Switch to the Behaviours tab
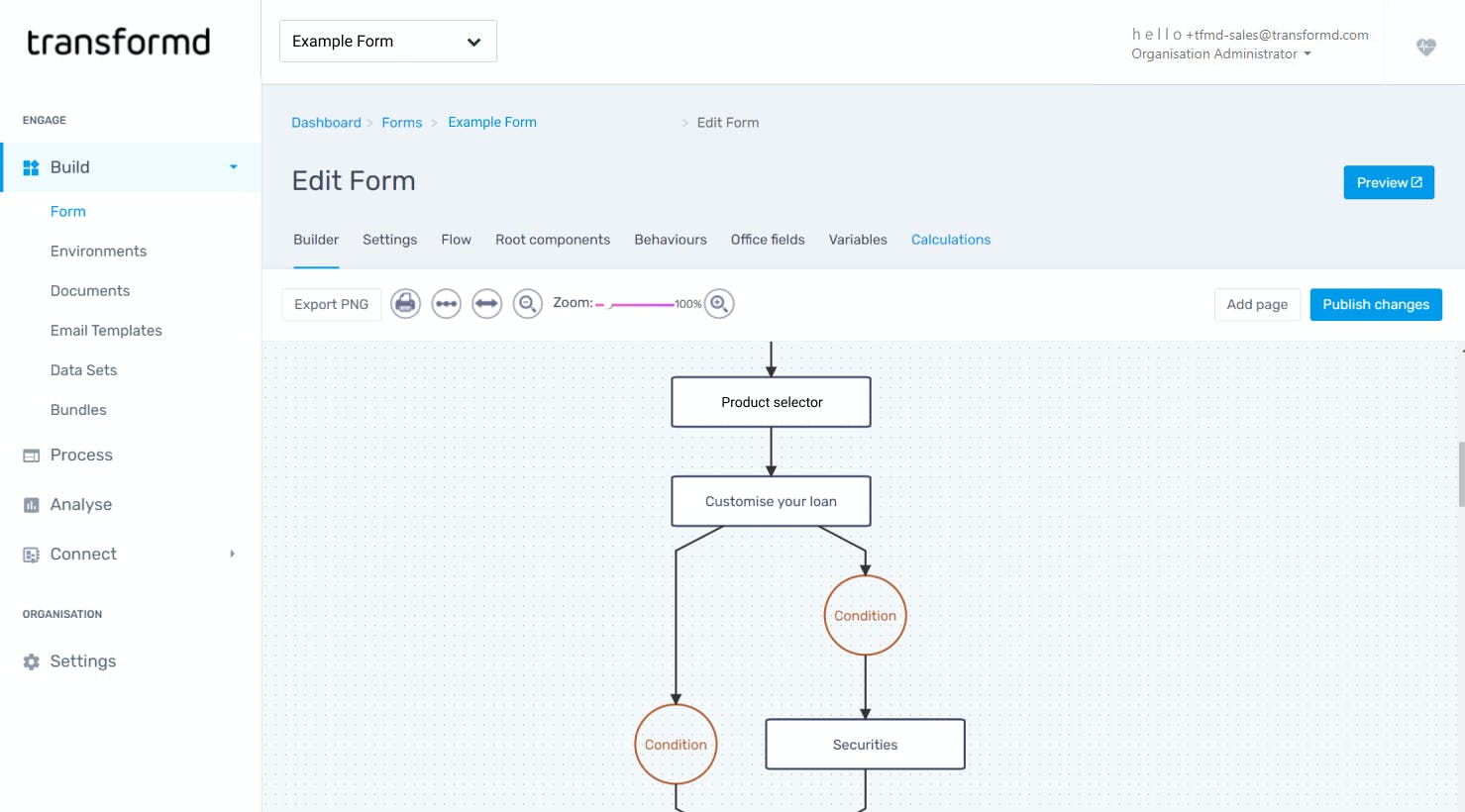This screenshot has width=1465, height=812. pos(671,240)
